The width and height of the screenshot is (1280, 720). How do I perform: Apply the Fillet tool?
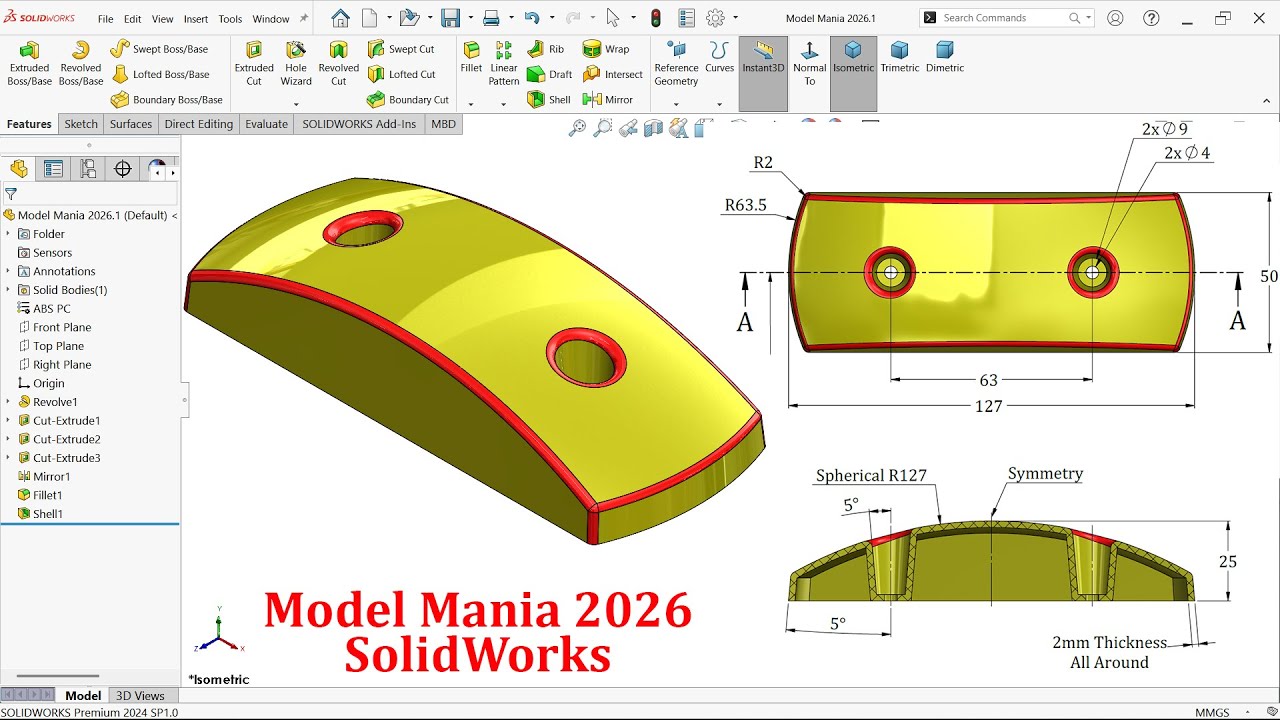471,58
